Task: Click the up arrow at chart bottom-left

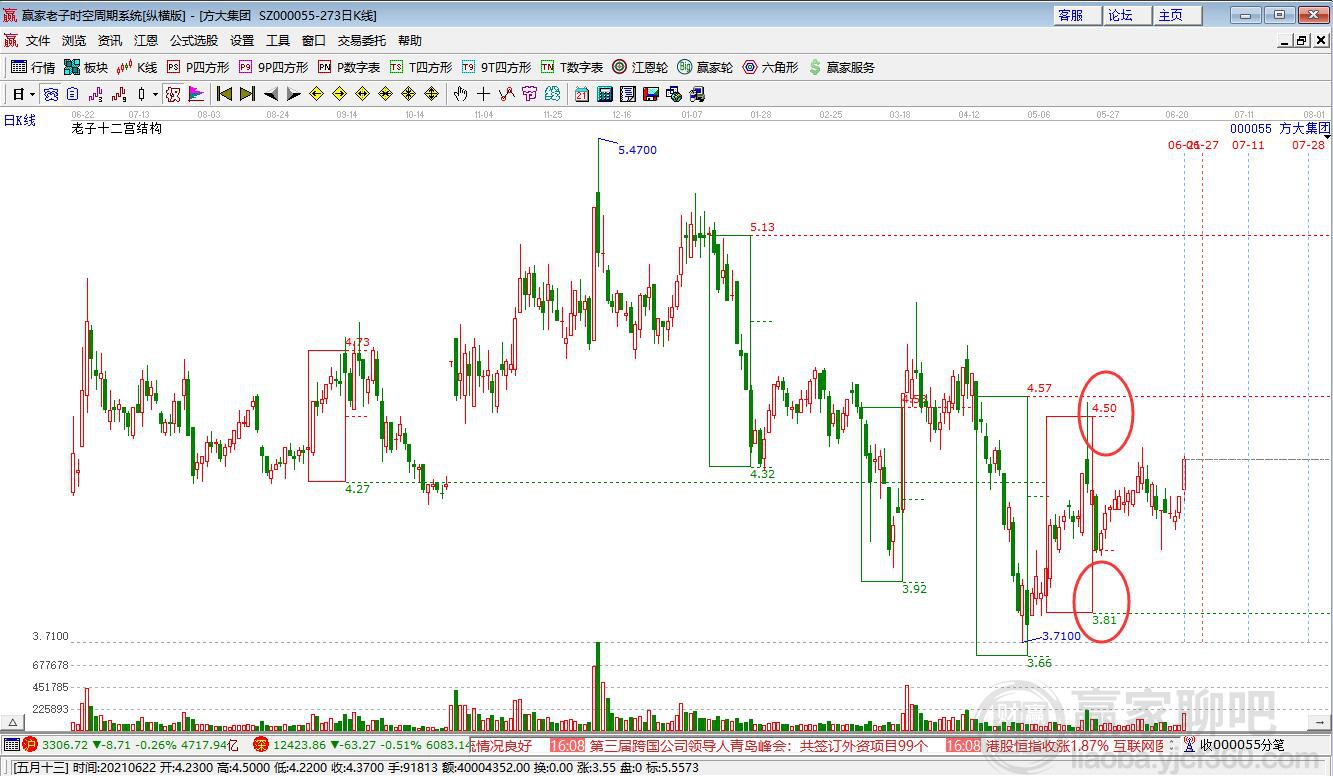Action: click(14, 723)
